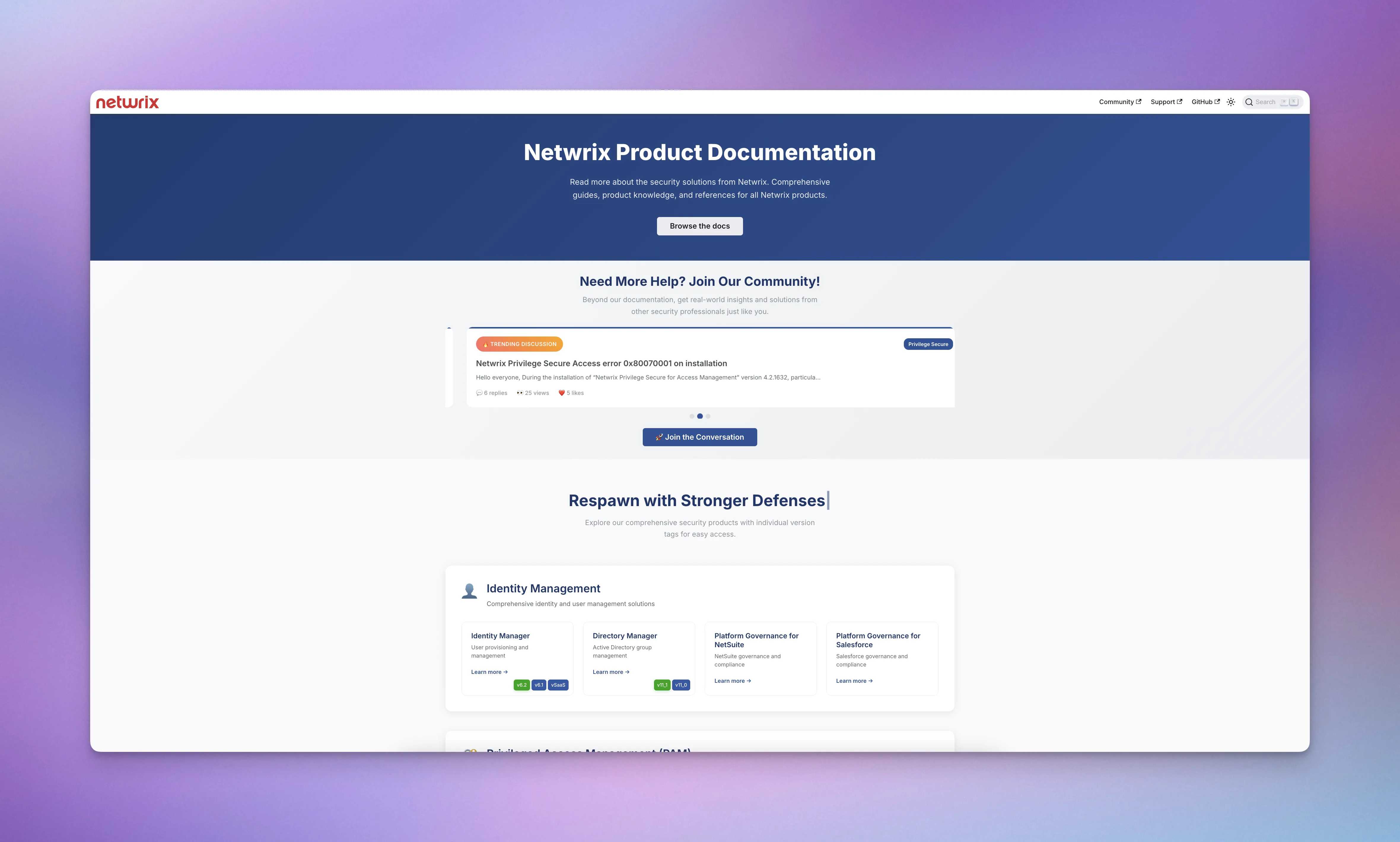Open the Privilege Secure Access error discussion
Viewport: 1400px width, 842px height.
[x=601, y=363]
